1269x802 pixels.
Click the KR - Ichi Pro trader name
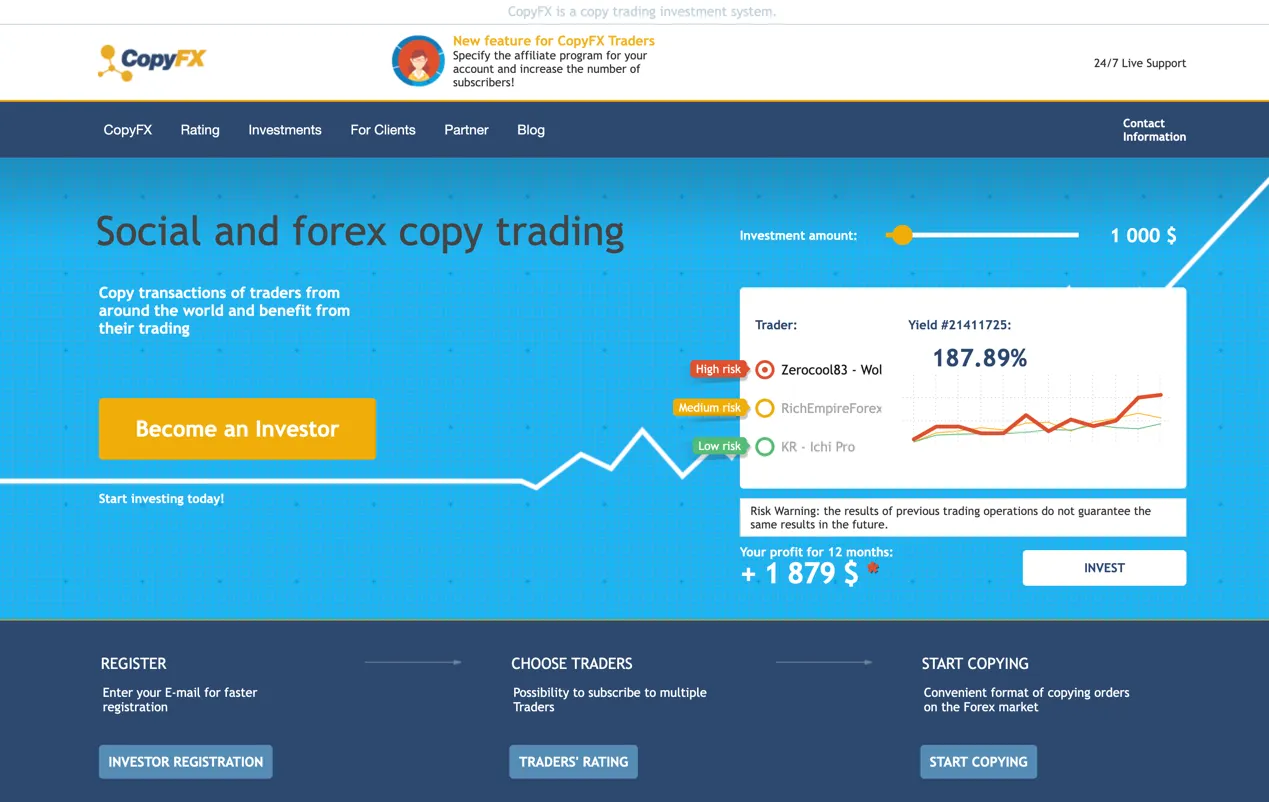click(818, 447)
